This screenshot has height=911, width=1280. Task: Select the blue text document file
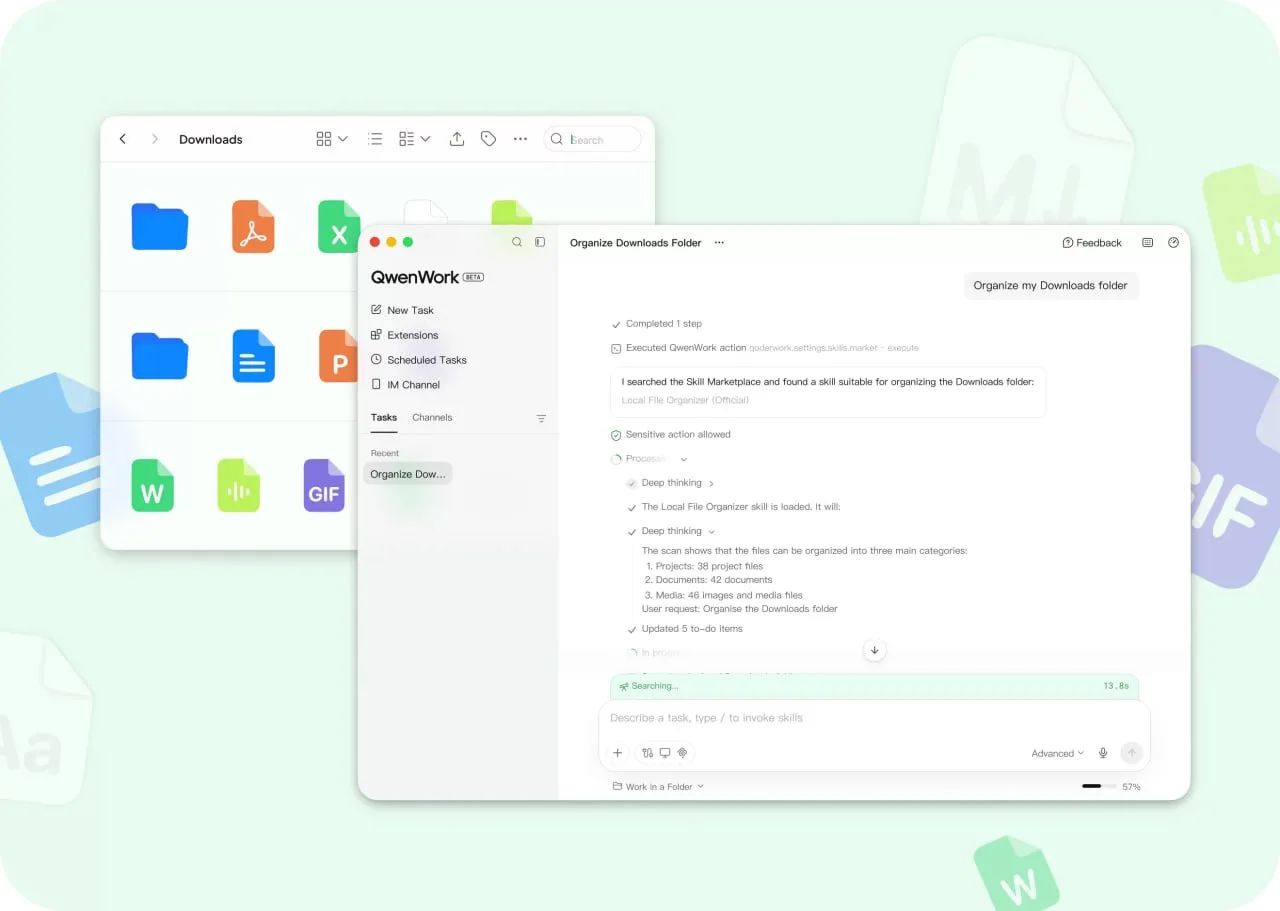tap(253, 356)
